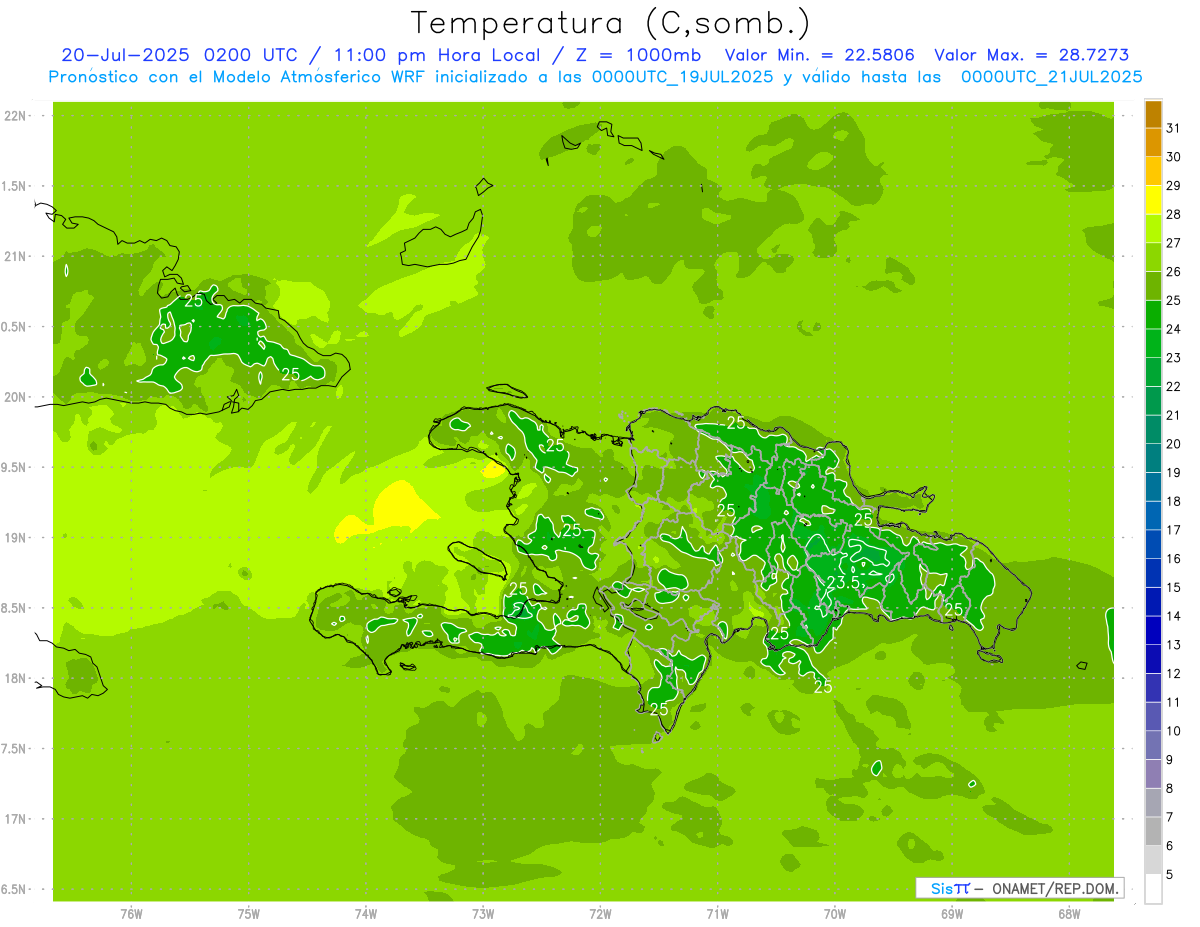Click the yellow legend swatch between 28 and 29
The height and width of the screenshot is (927, 1200).
tap(1153, 200)
